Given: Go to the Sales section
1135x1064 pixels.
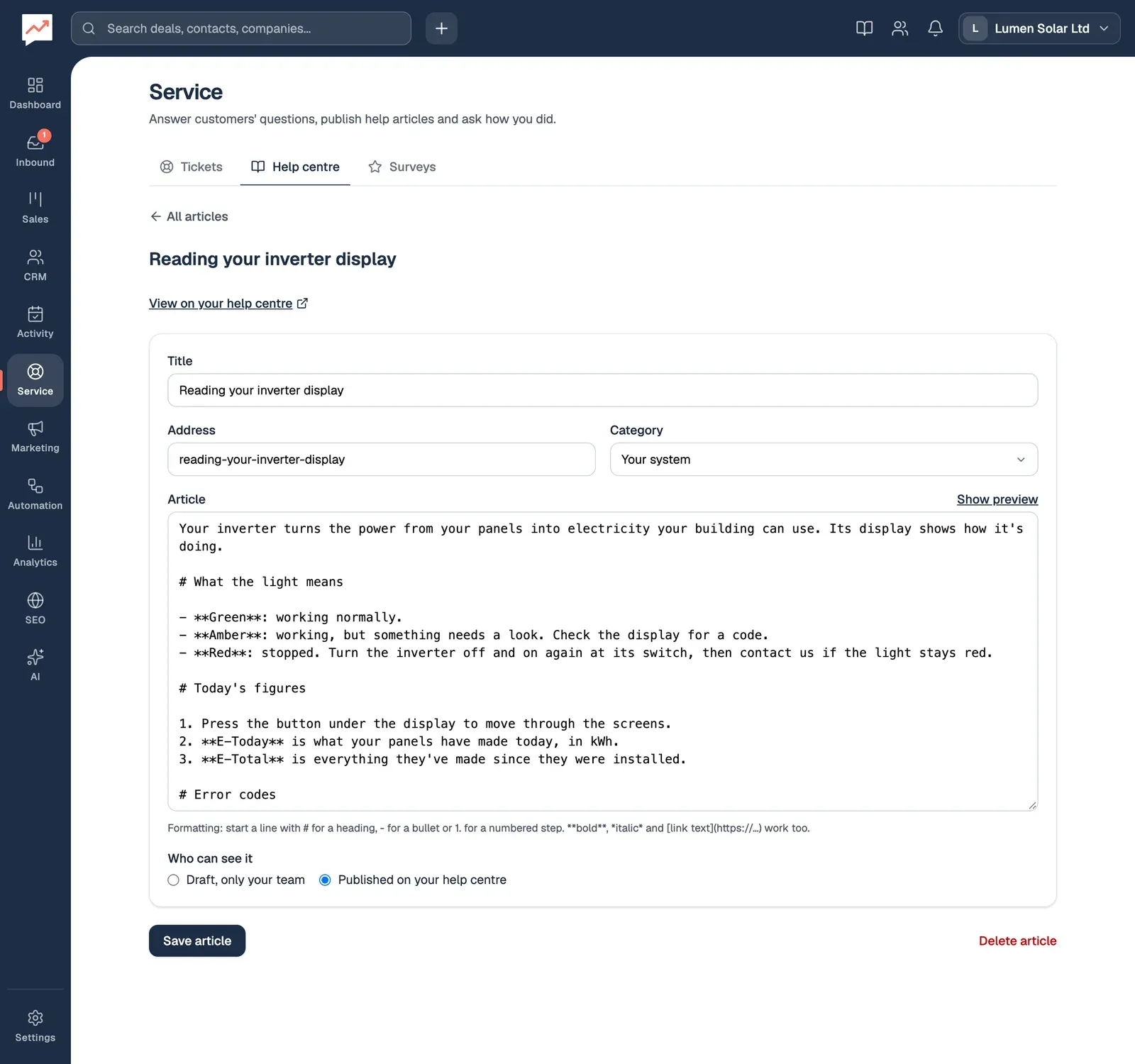Looking at the screenshot, I should [x=35, y=208].
